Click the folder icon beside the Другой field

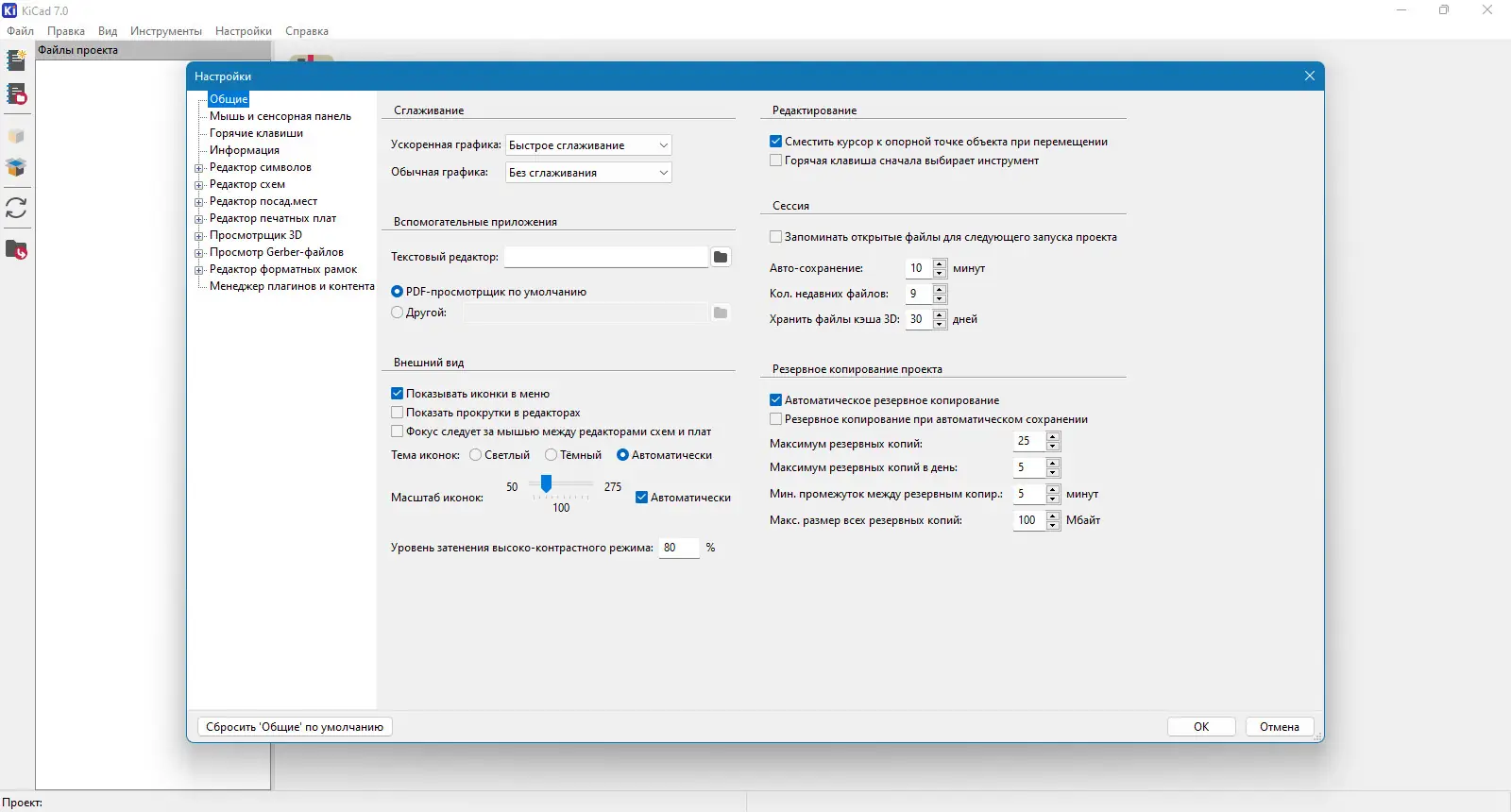coord(721,313)
